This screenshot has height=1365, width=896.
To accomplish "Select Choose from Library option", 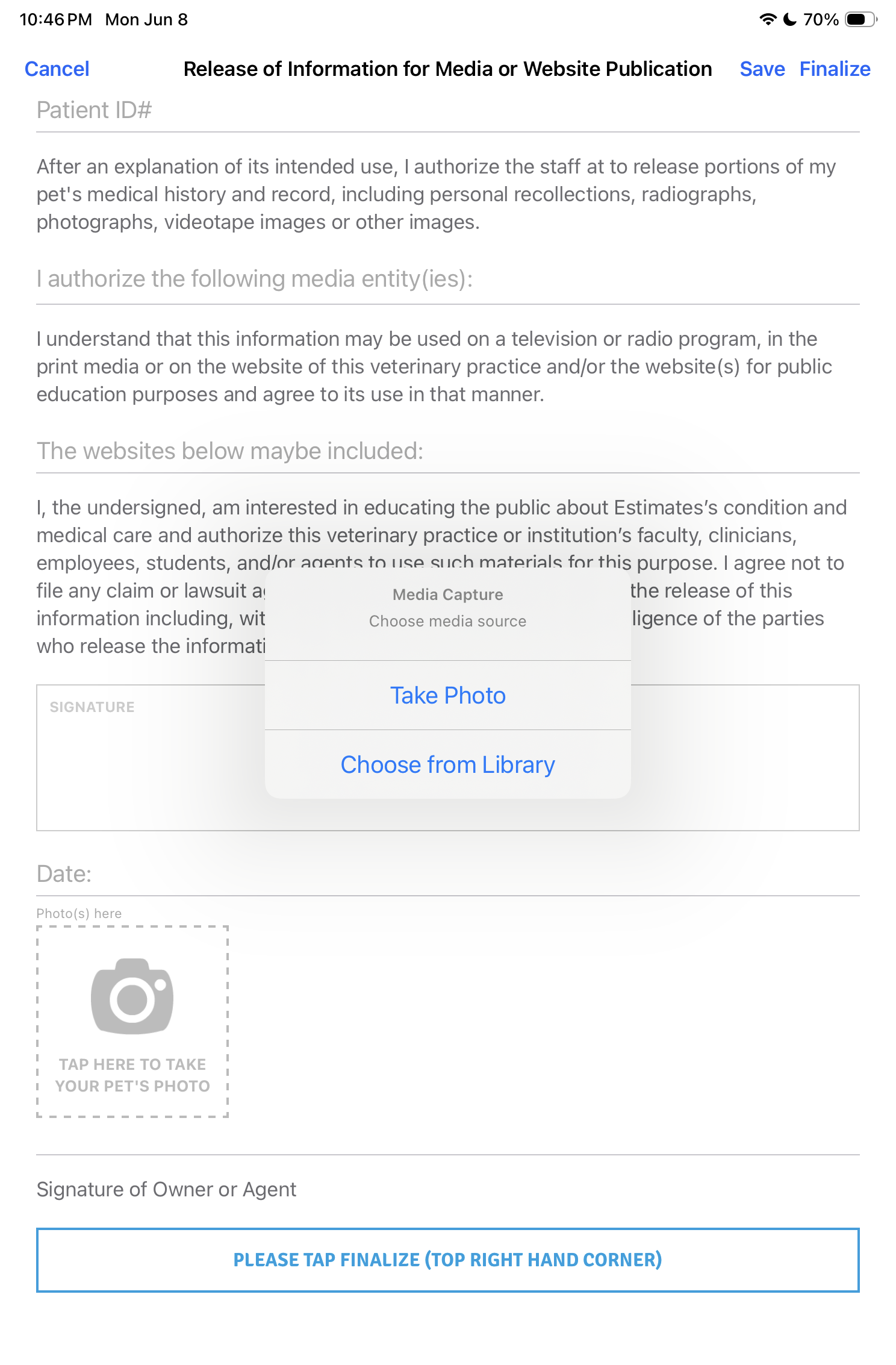I will tap(448, 764).
